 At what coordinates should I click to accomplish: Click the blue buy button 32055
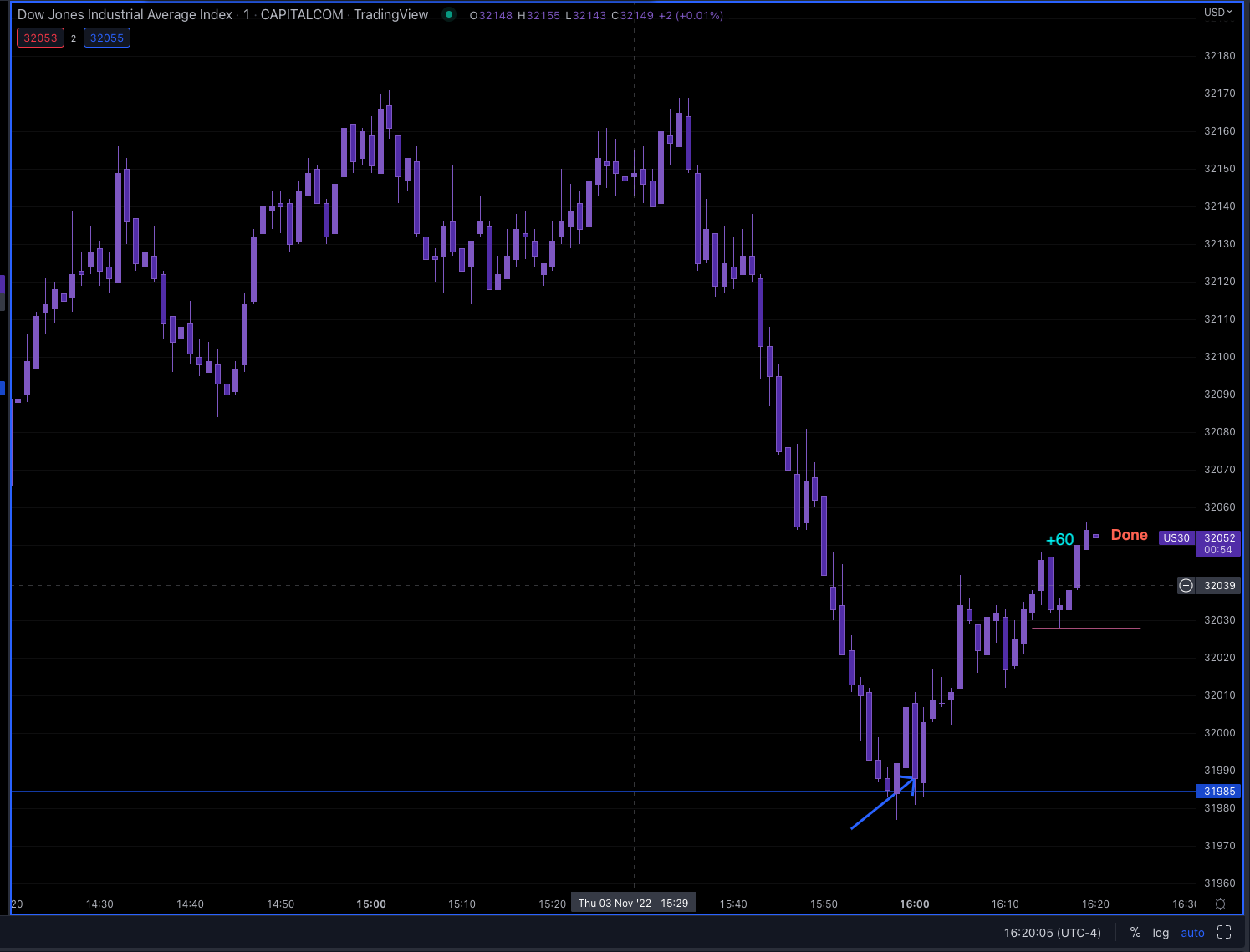[107, 38]
